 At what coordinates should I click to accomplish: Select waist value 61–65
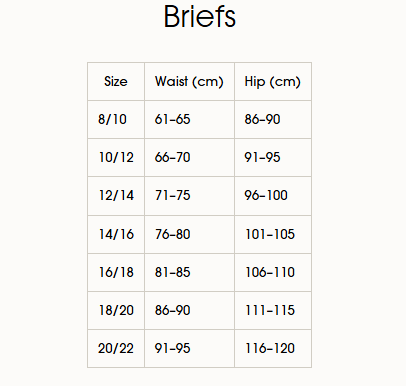point(172,119)
